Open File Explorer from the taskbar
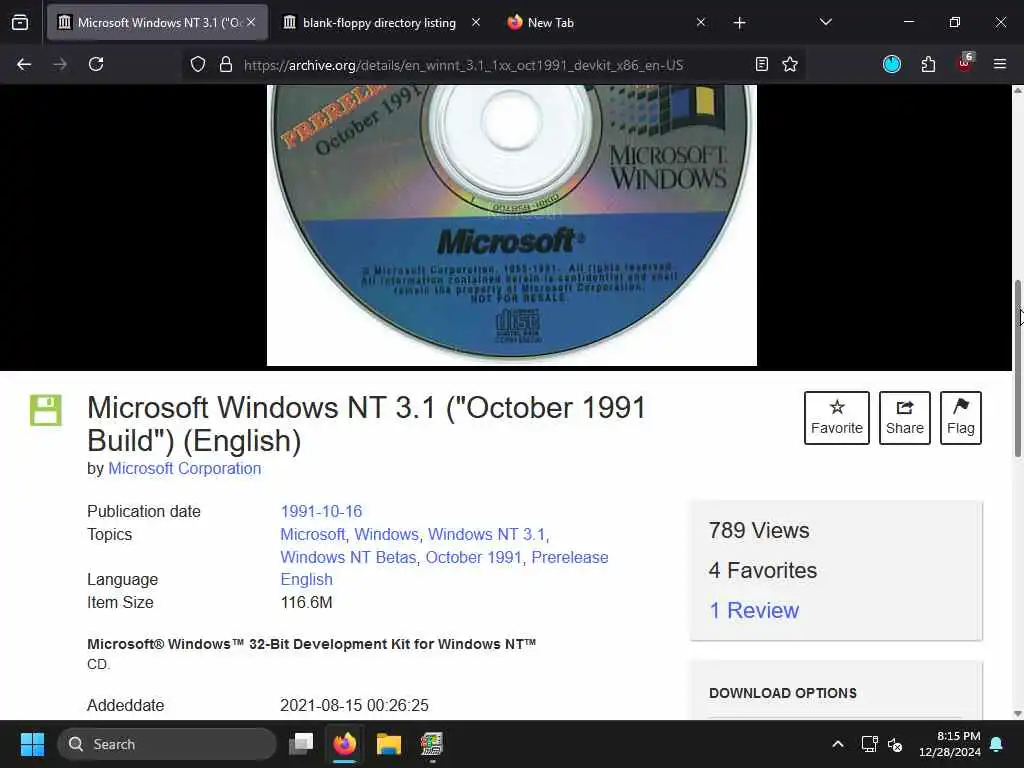This screenshot has width=1024, height=768. 389,744
